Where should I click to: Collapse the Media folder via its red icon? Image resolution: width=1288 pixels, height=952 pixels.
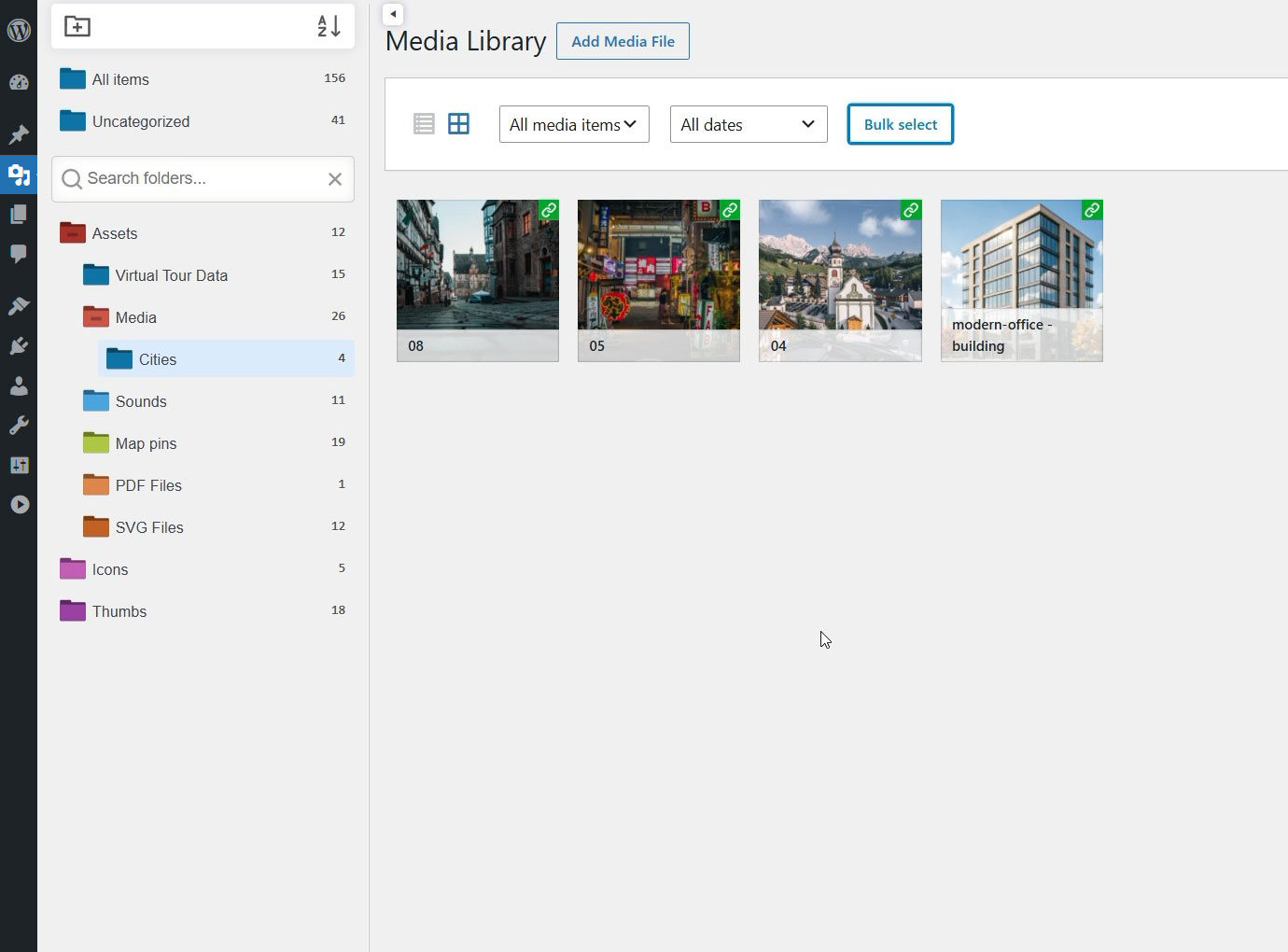(96, 316)
